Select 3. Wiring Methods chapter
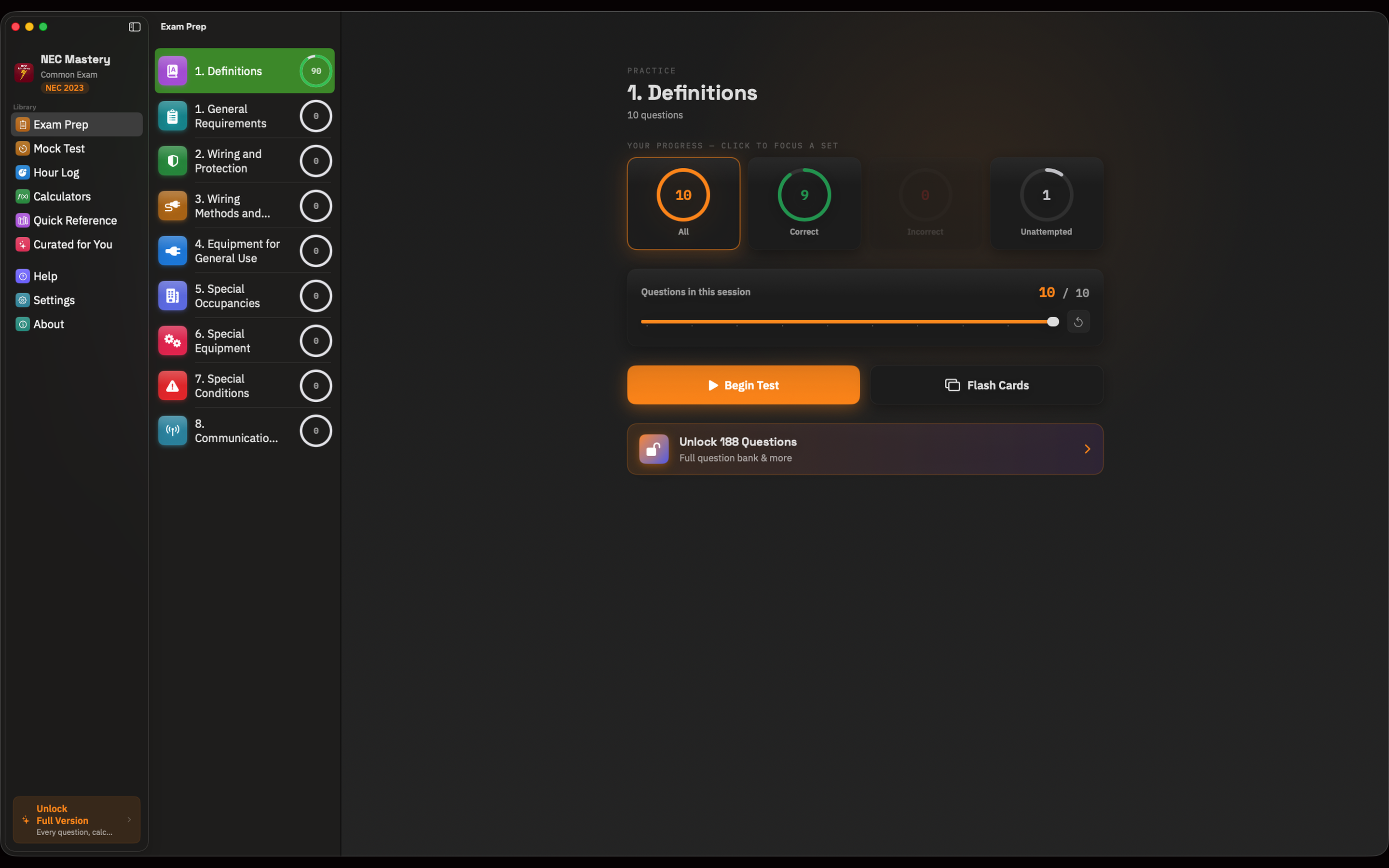 (x=245, y=206)
